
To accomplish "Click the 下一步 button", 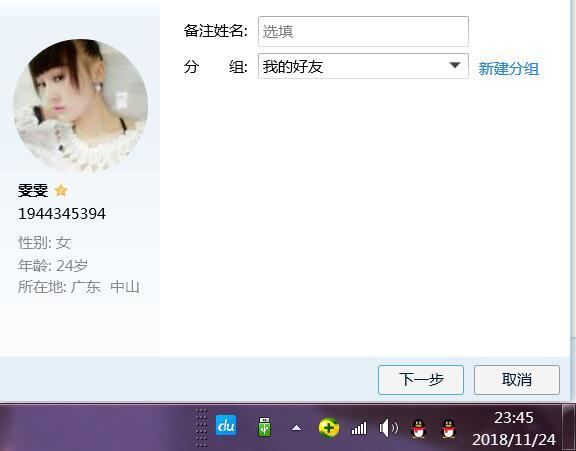I will (421, 380).
